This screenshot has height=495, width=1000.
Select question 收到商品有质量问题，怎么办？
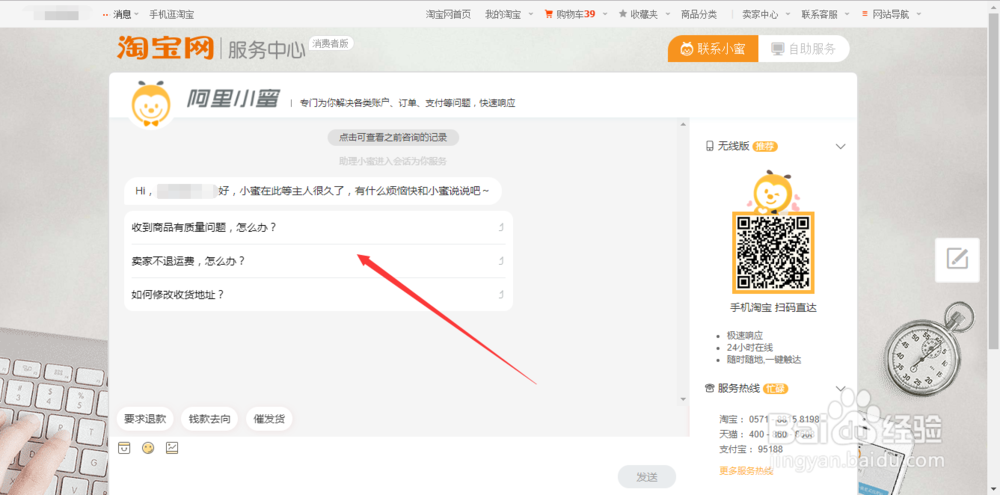pyautogui.click(x=318, y=227)
